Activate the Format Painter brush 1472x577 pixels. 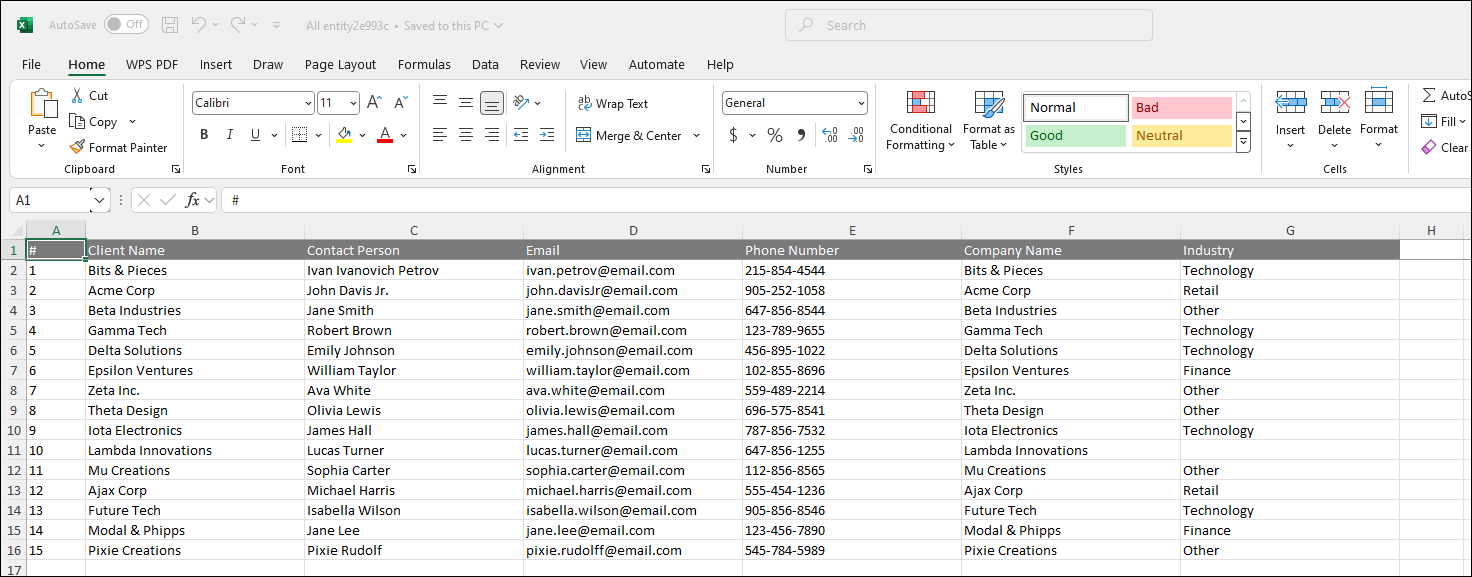(118, 147)
